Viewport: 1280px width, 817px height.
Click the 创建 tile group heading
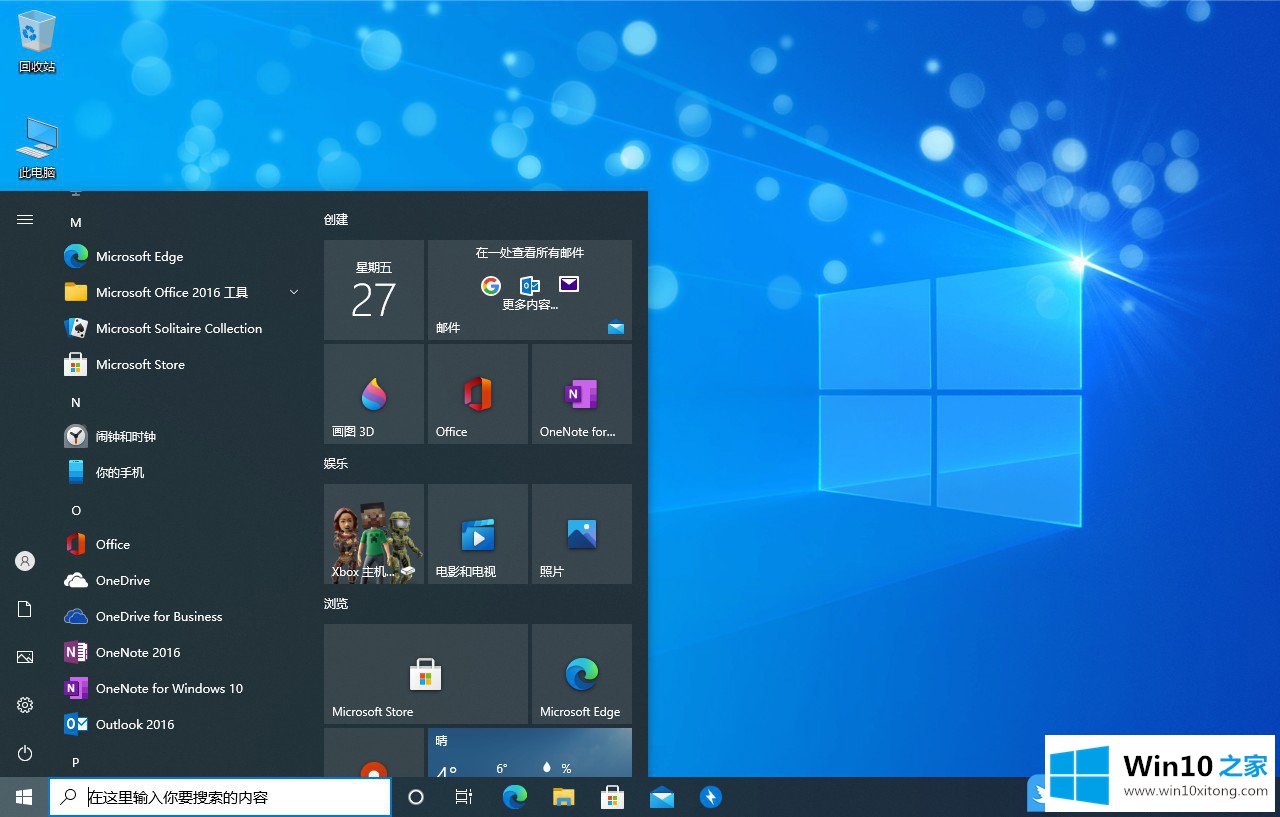(336, 219)
